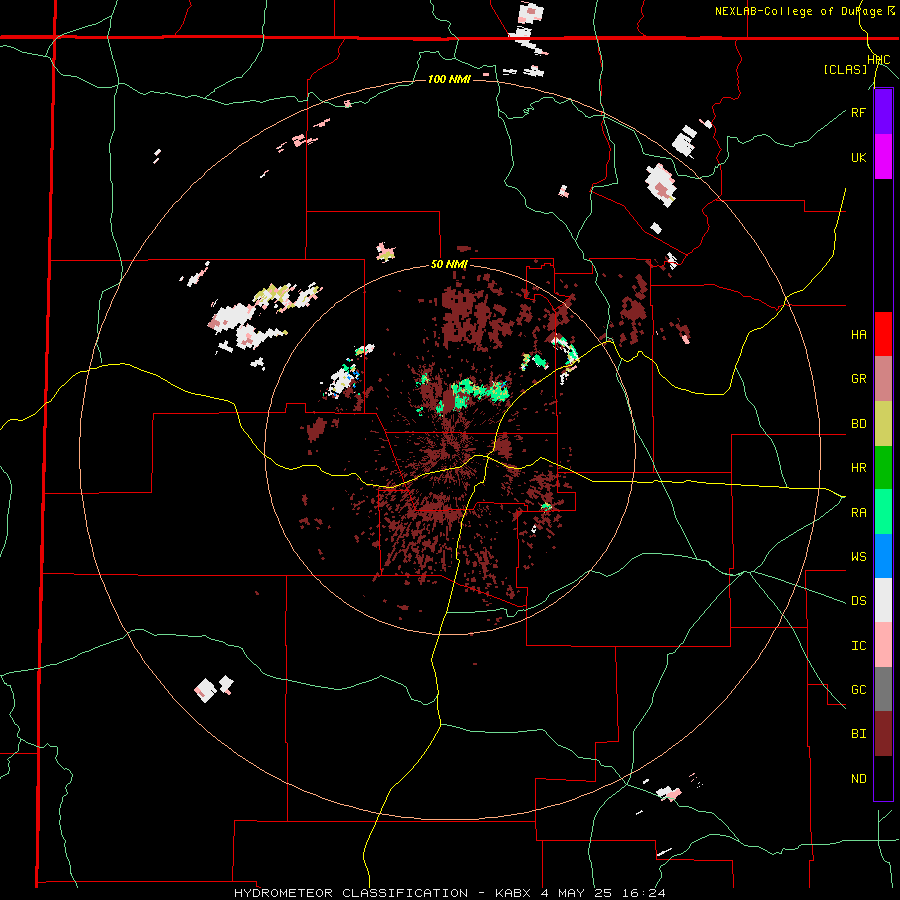Click the WS legend label

coord(858,556)
